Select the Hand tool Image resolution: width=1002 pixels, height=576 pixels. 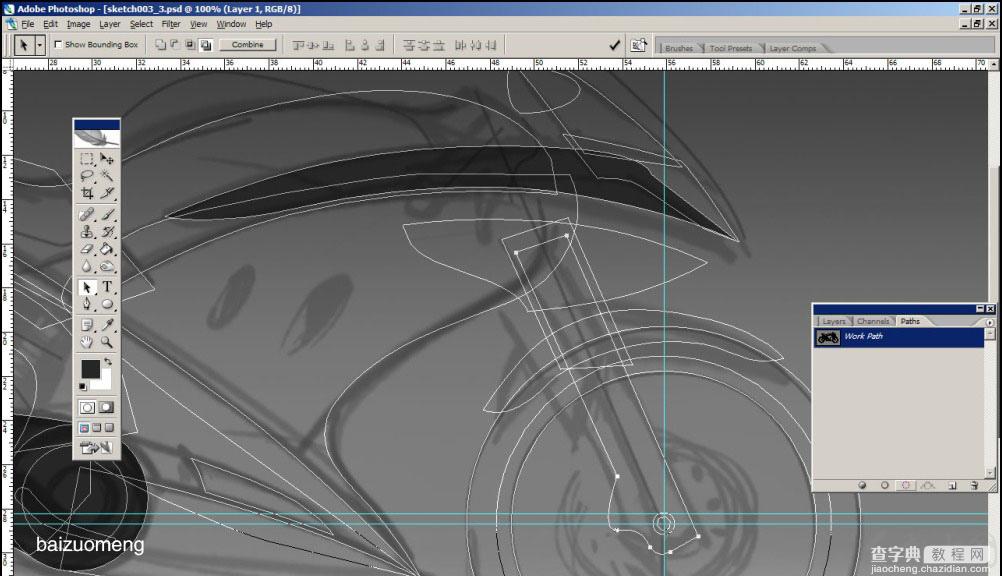pyautogui.click(x=87, y=342)
